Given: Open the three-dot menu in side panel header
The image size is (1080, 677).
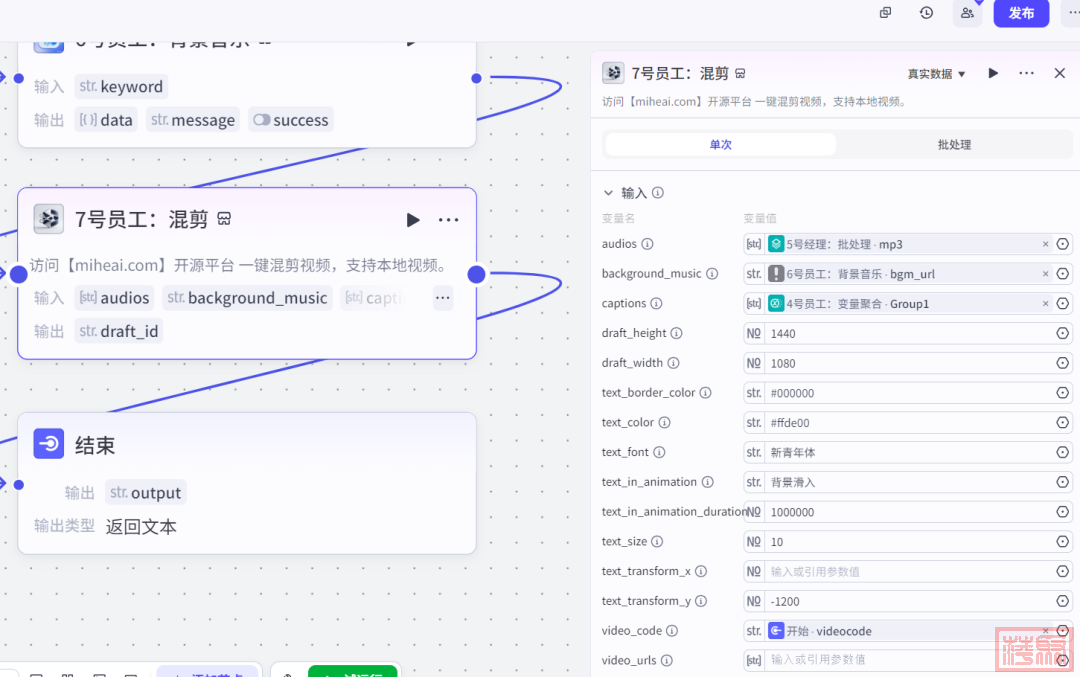Looking at the screenshot, I should [x=1026, y=73].
